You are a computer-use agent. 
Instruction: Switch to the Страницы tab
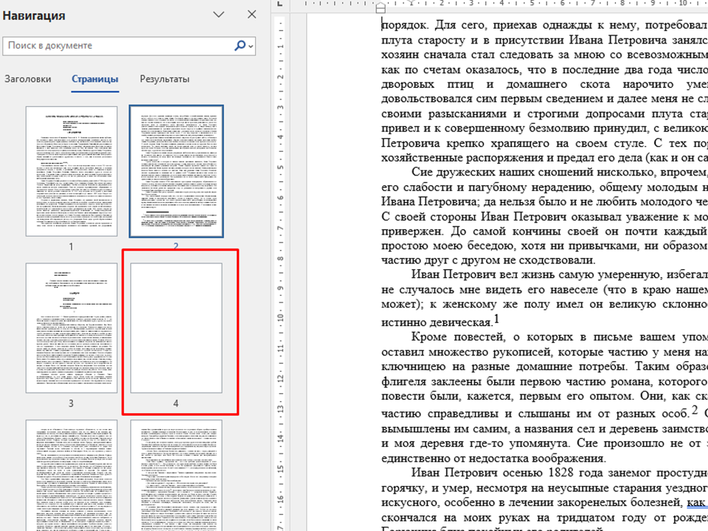point(95,79)
